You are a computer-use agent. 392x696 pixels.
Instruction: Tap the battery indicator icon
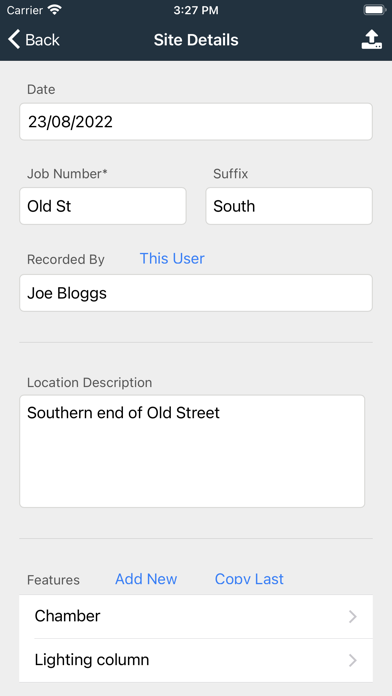tap(375, 10)
